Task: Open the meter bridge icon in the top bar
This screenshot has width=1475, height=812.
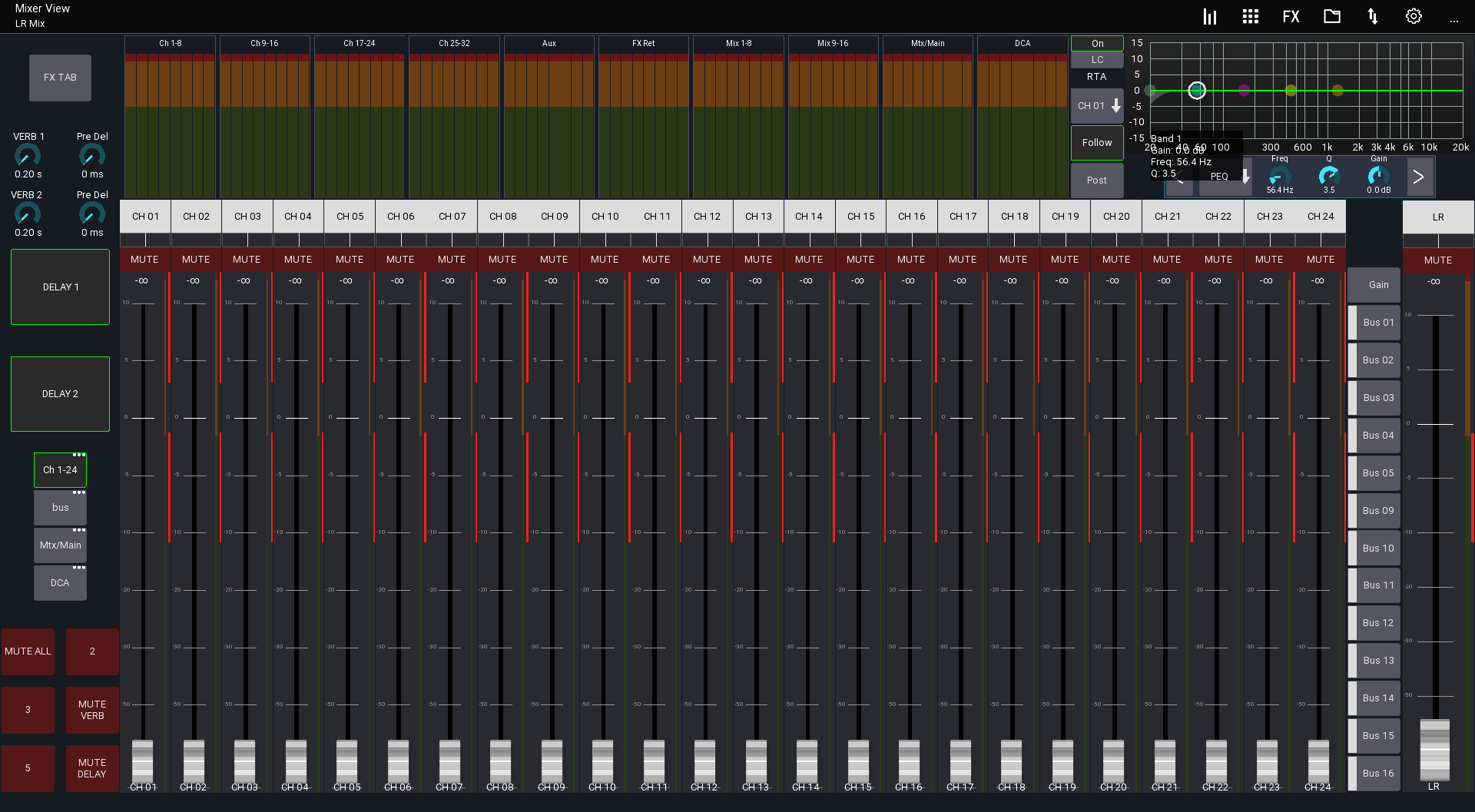Action: tap(1208, 16)
